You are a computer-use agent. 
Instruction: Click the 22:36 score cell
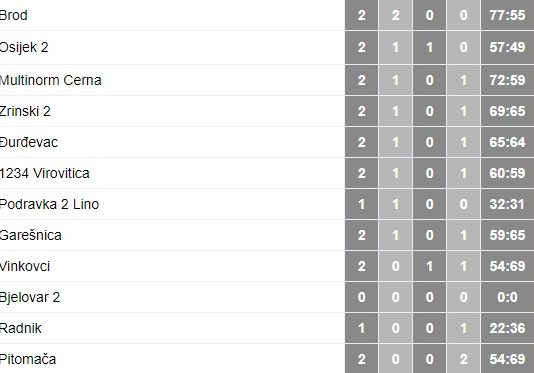507,328
